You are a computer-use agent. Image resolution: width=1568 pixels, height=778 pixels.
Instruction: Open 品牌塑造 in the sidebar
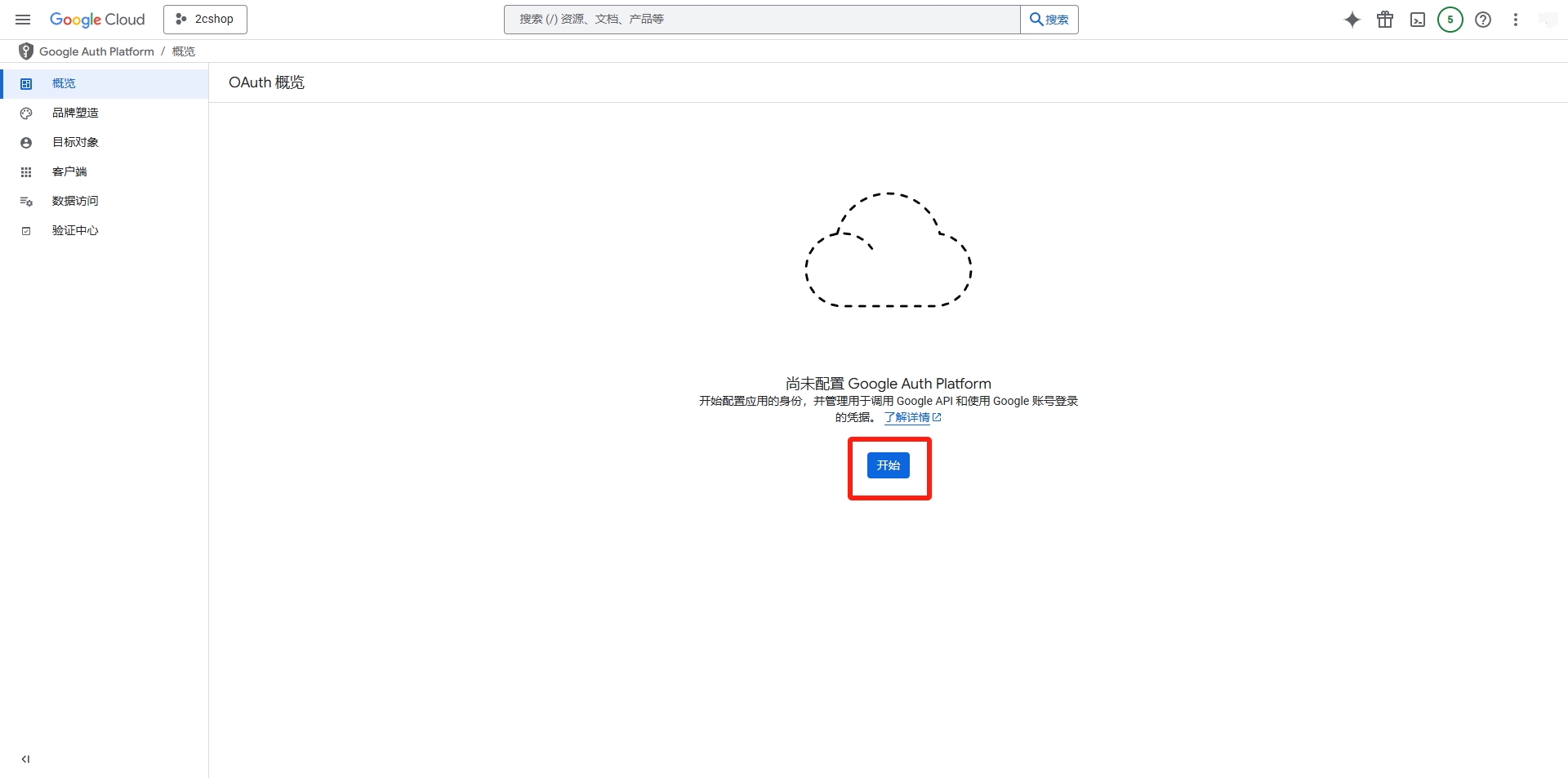[105, 113]
